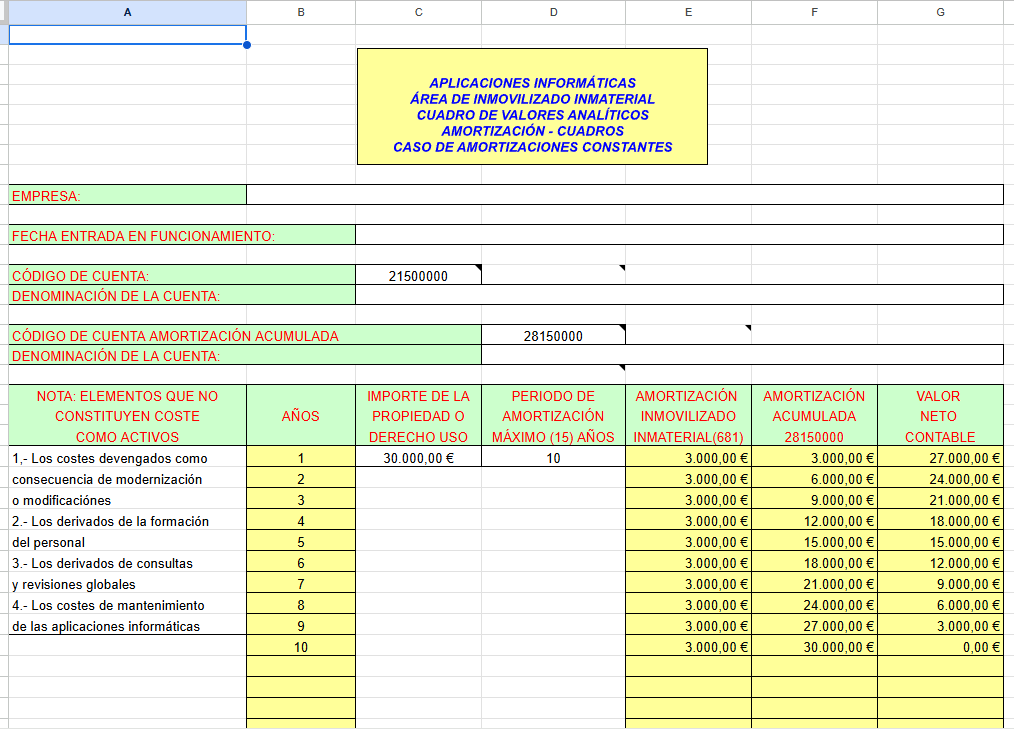Click accumulated amortization cell 15.000,00 €
The image size is (1014, 729).
point(814,542)
